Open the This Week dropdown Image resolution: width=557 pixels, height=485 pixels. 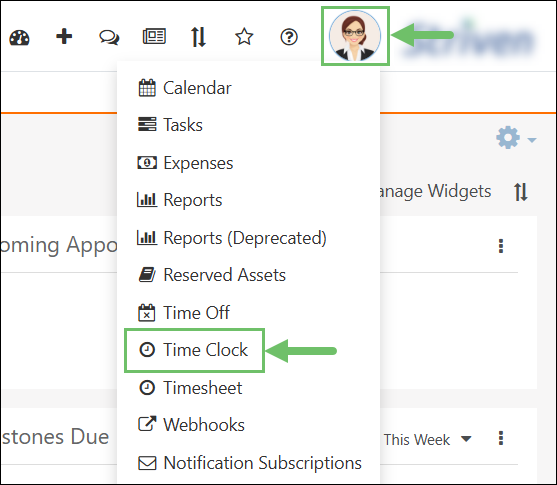[428, 440]
